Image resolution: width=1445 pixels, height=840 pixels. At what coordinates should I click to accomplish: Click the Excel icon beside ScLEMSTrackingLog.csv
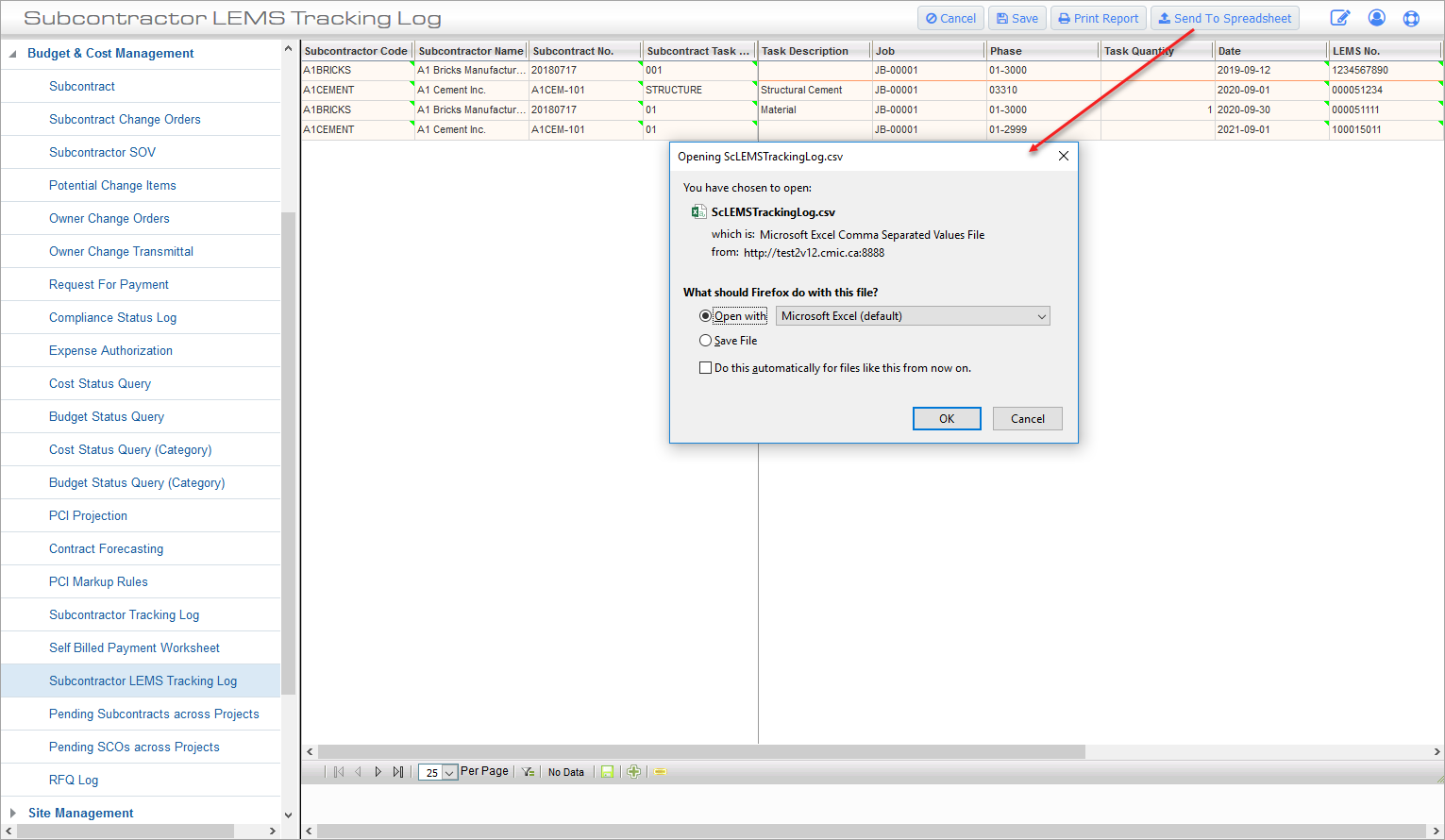tap(698, 211)
